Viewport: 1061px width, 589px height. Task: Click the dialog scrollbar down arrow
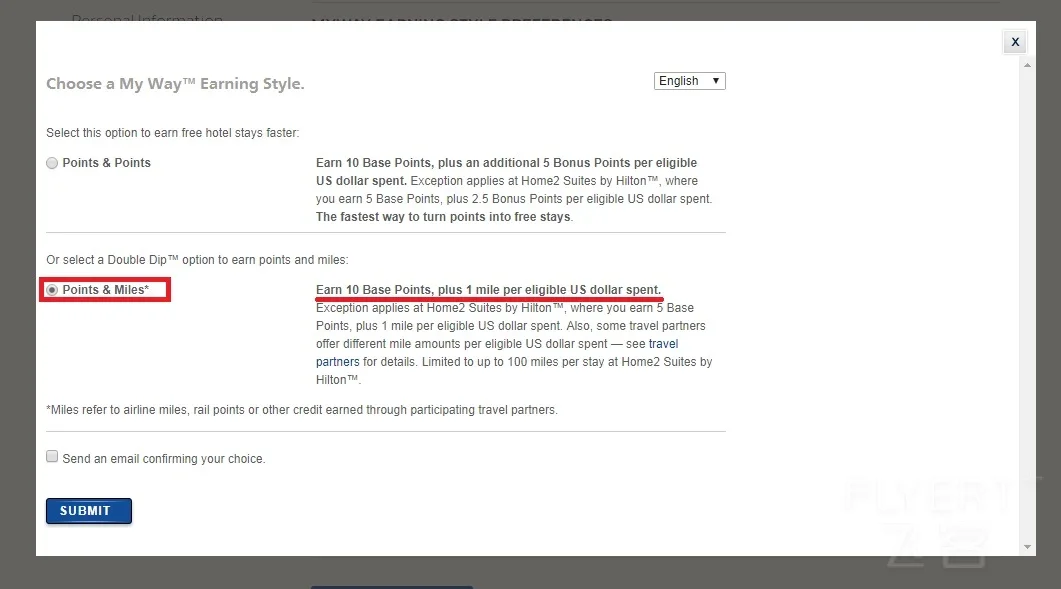pyautogui.click(x=1027, y=547)
